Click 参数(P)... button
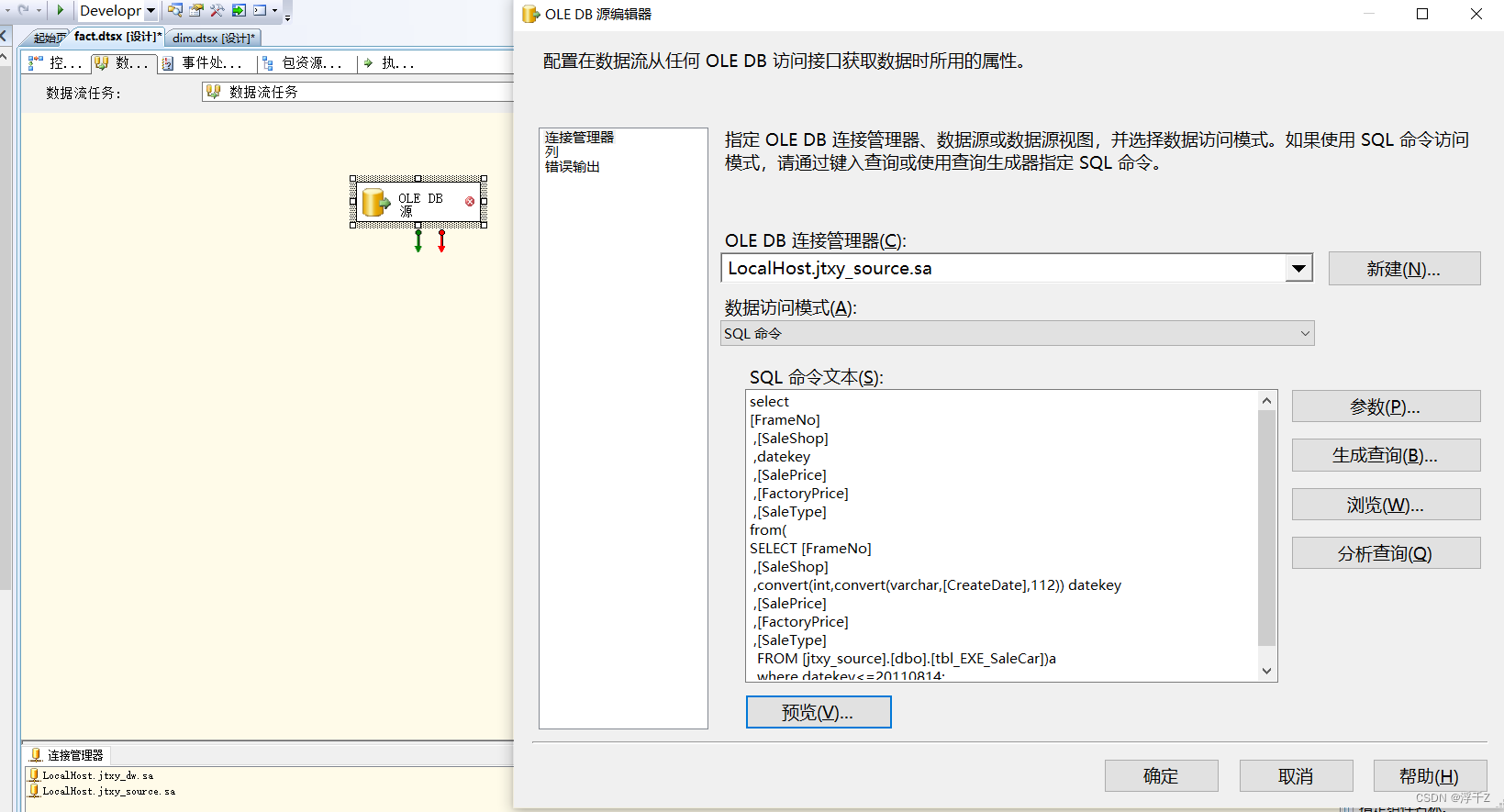 pos(1386,406)
